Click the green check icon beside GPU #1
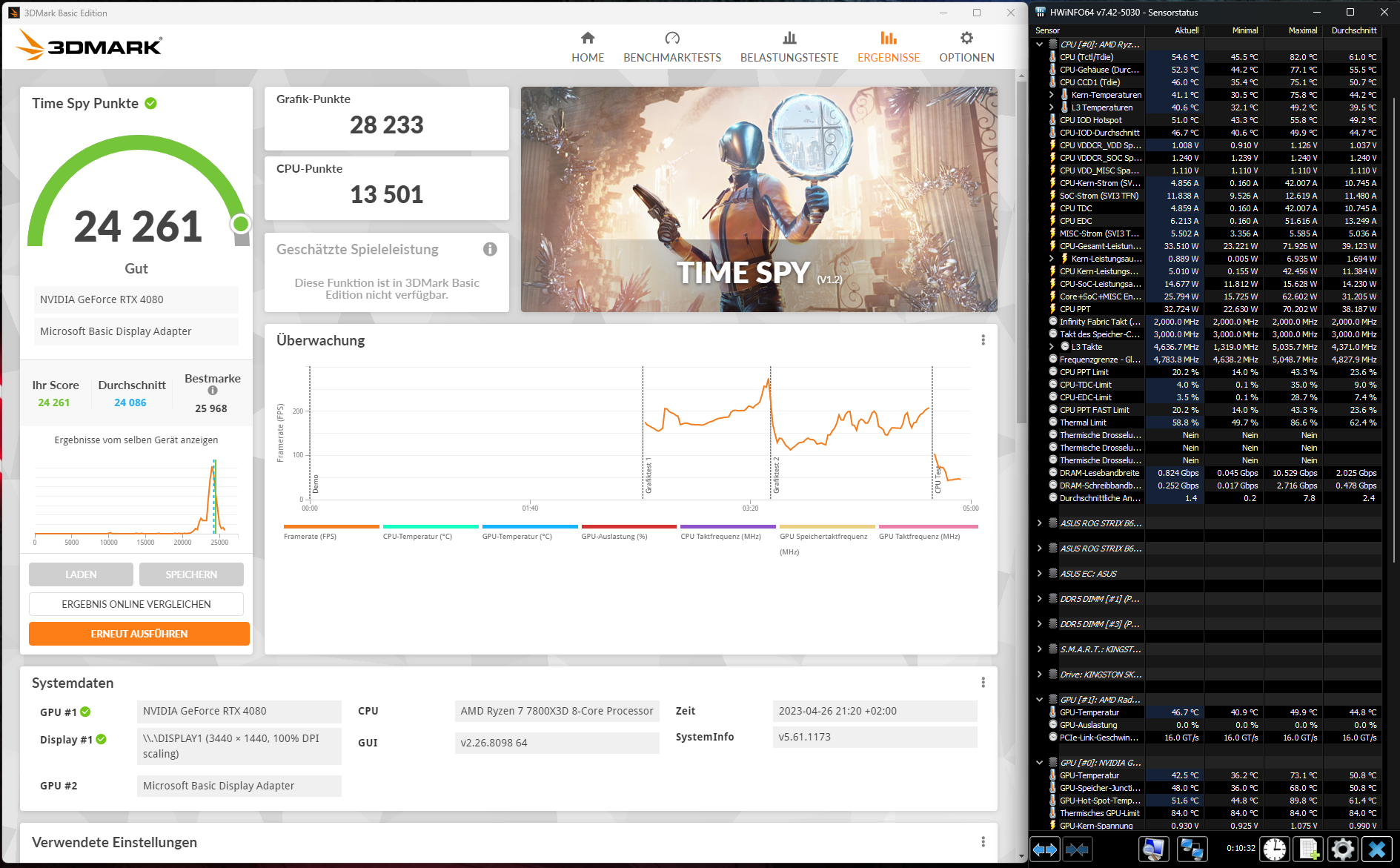The height and width of the screenshot is (868, 1400). tap(86, 712)
